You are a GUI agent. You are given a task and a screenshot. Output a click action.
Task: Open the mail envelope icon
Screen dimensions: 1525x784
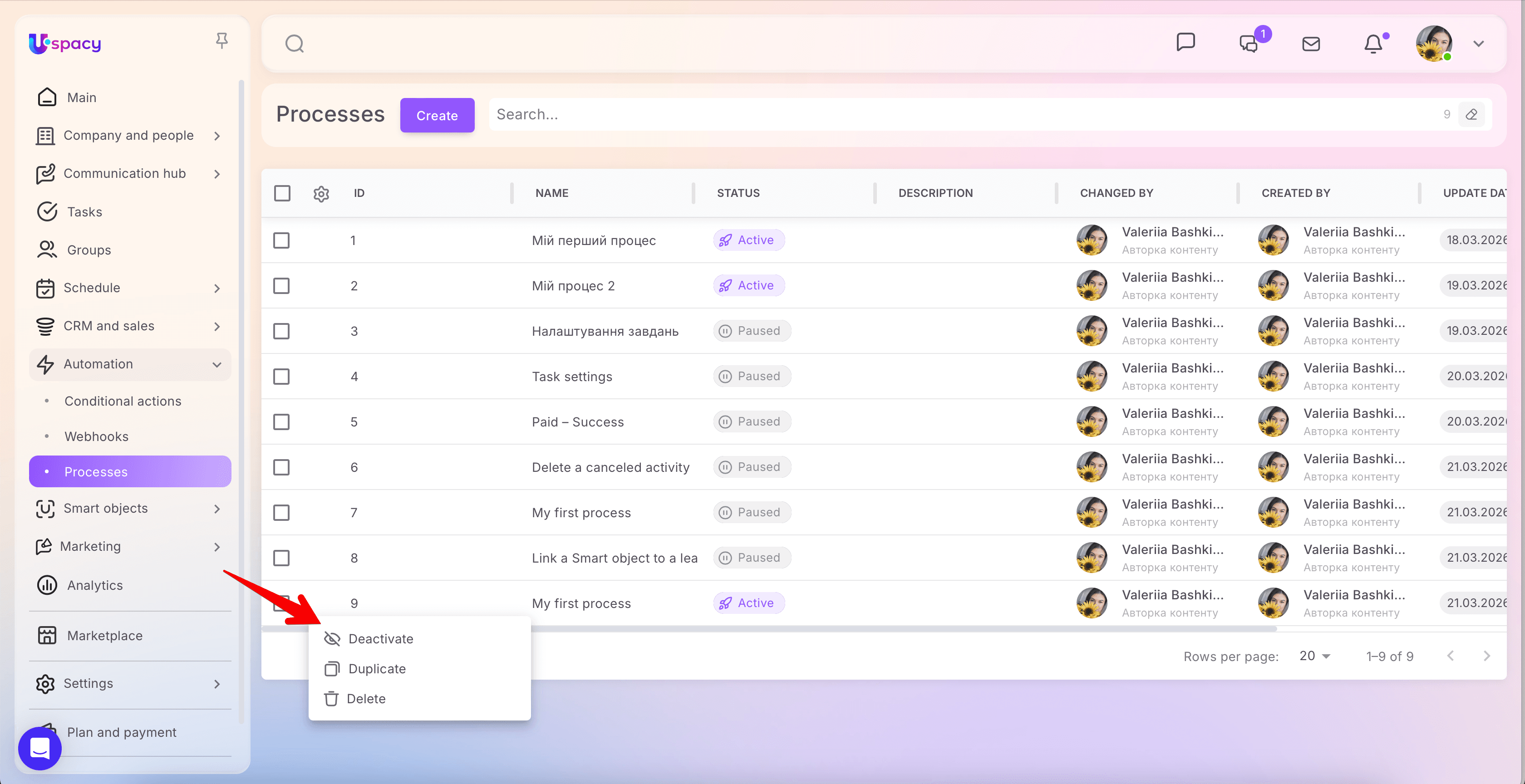click(1311, 44)
